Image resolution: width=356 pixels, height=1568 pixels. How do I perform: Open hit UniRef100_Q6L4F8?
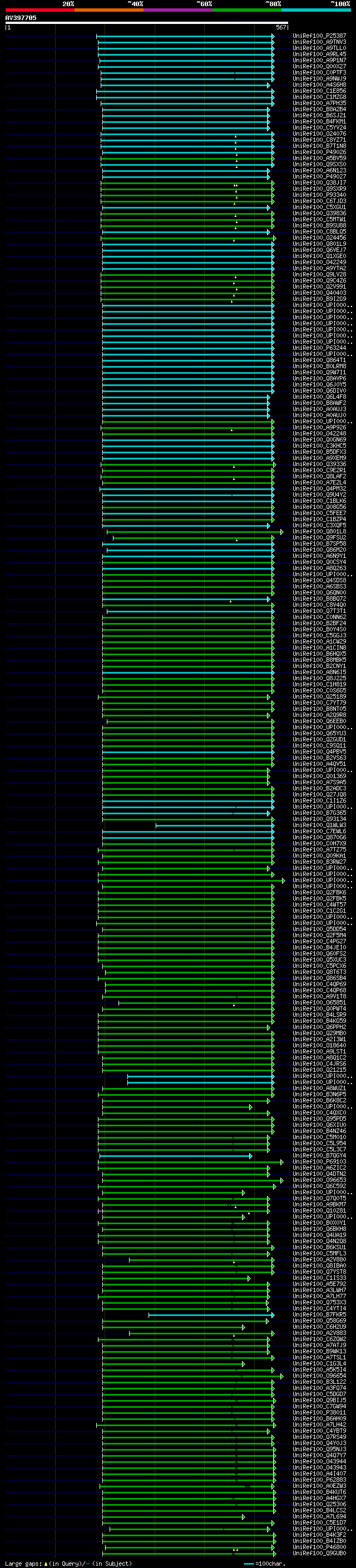click(319, 397)
